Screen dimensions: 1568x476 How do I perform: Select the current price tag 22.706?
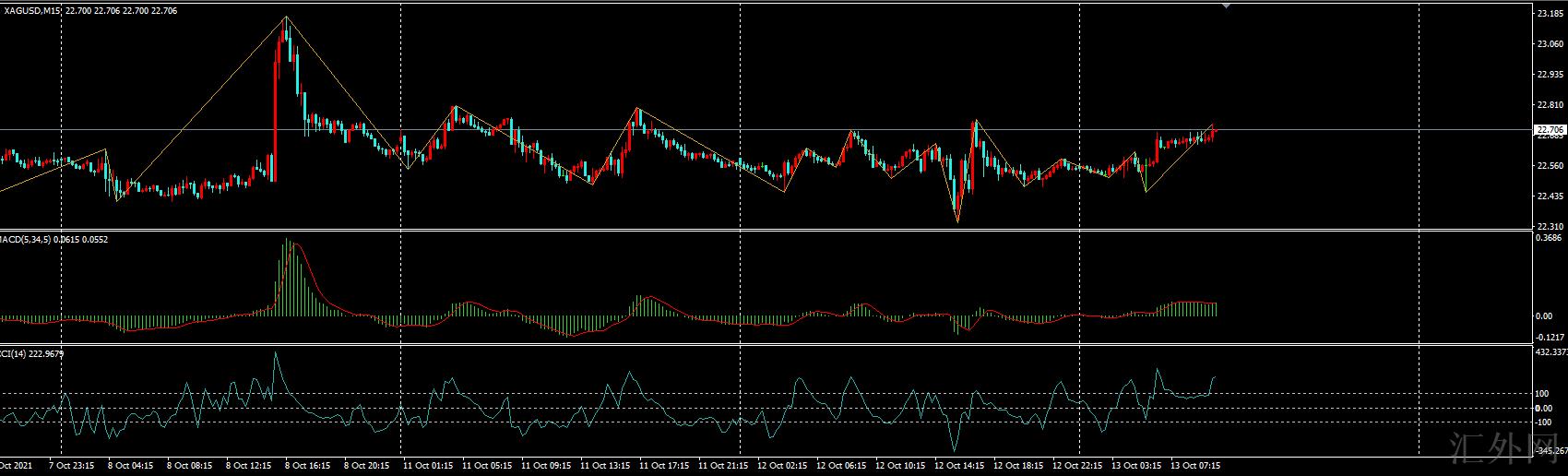(x=1549, y=130)
